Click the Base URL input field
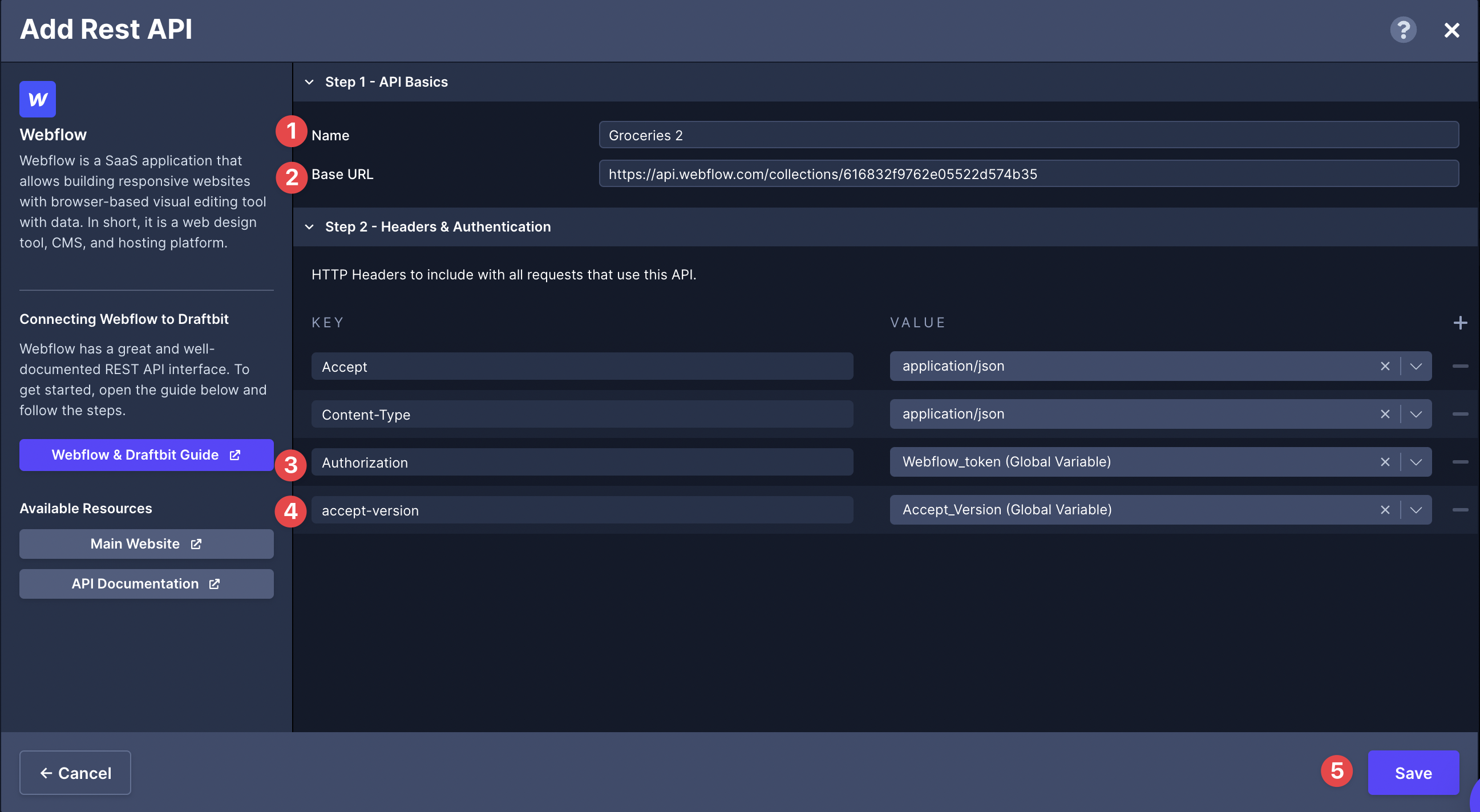Screen dimensions: 1480x812 [x=1029, y=174]
